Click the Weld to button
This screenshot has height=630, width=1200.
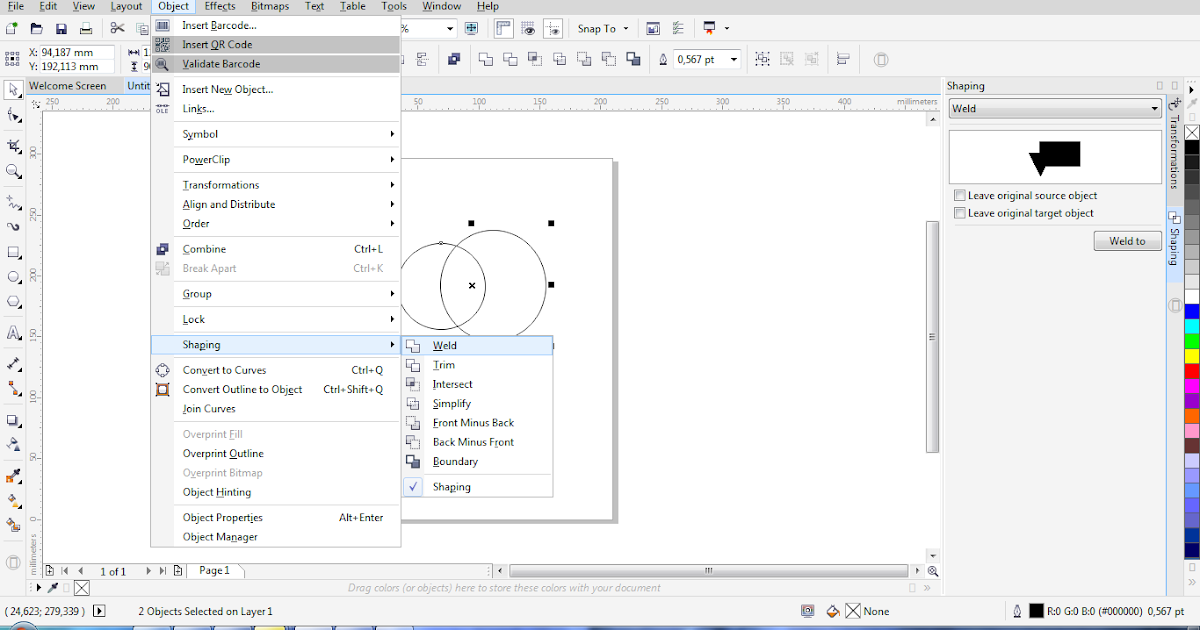[x=1127, y=240]
